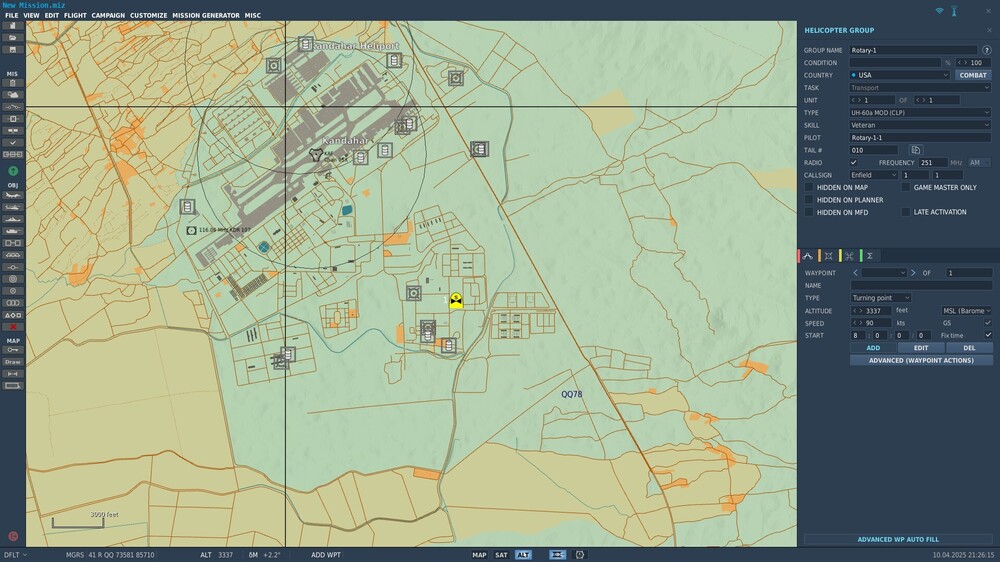Click the Open mission folder icon
Screen dimensions: 1000x562
pos(12,38)
